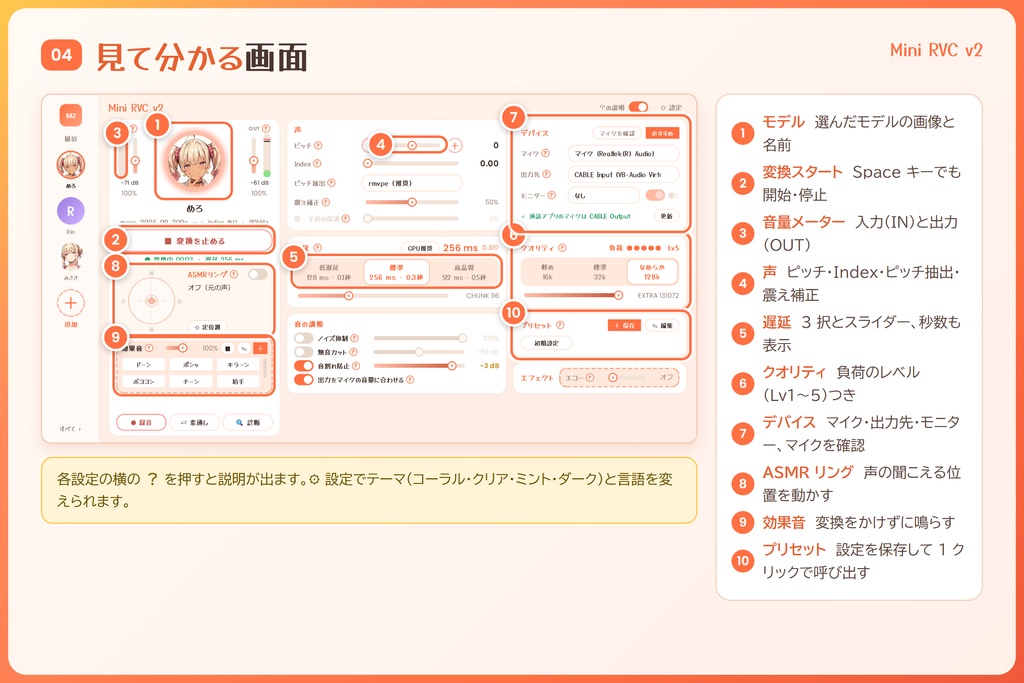
Task: Click 変換を止める stop button
Action: [x=194, y=241]
